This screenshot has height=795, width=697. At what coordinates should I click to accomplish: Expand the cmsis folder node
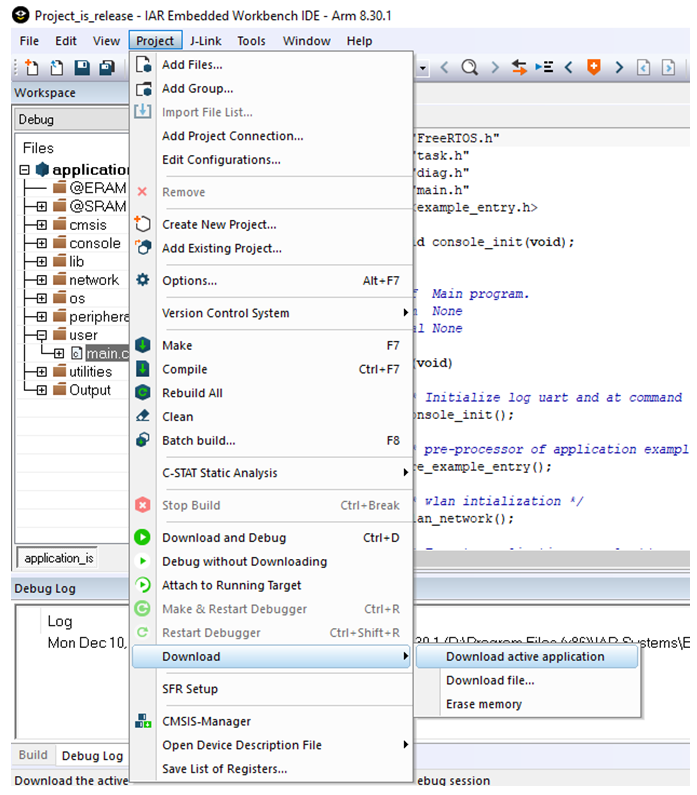[42, 225]
